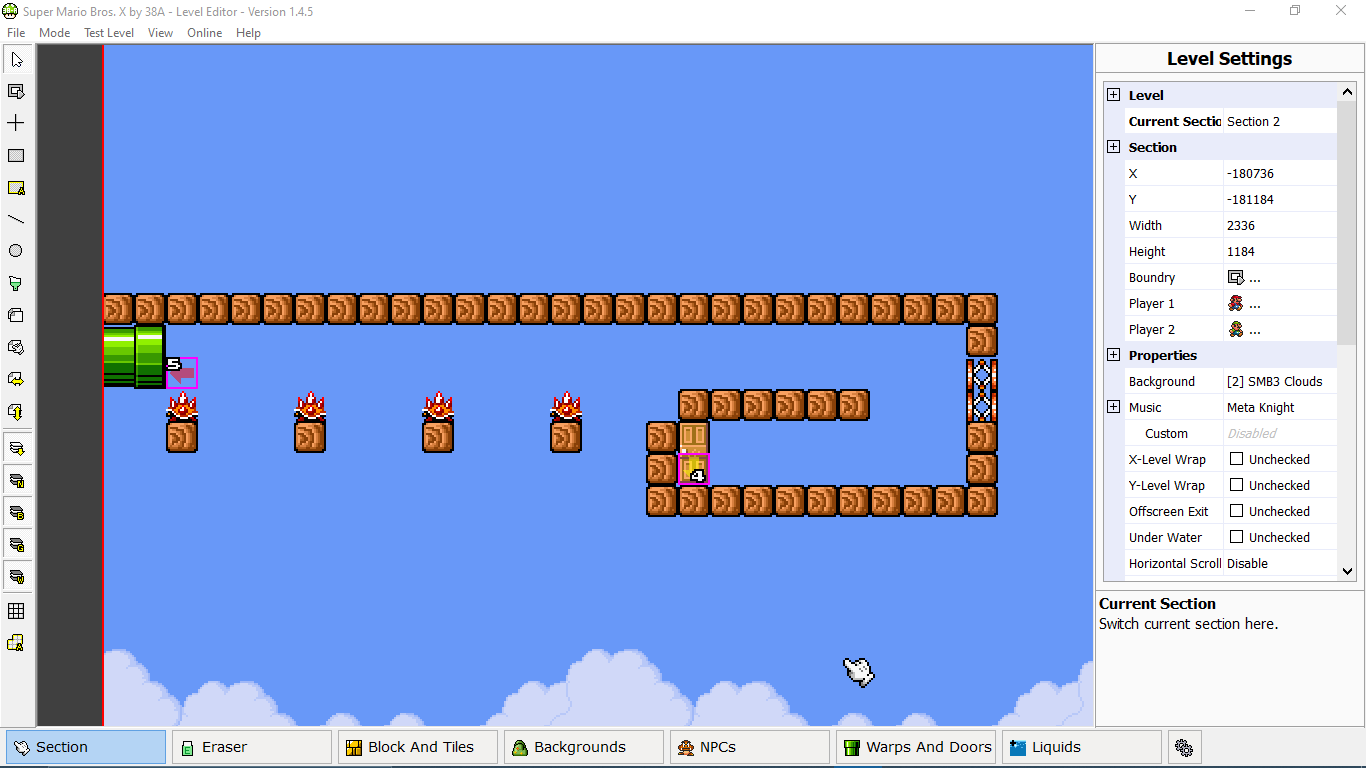Select the wooden door inside the block room
1366x768 pixels.
(694, 453)
